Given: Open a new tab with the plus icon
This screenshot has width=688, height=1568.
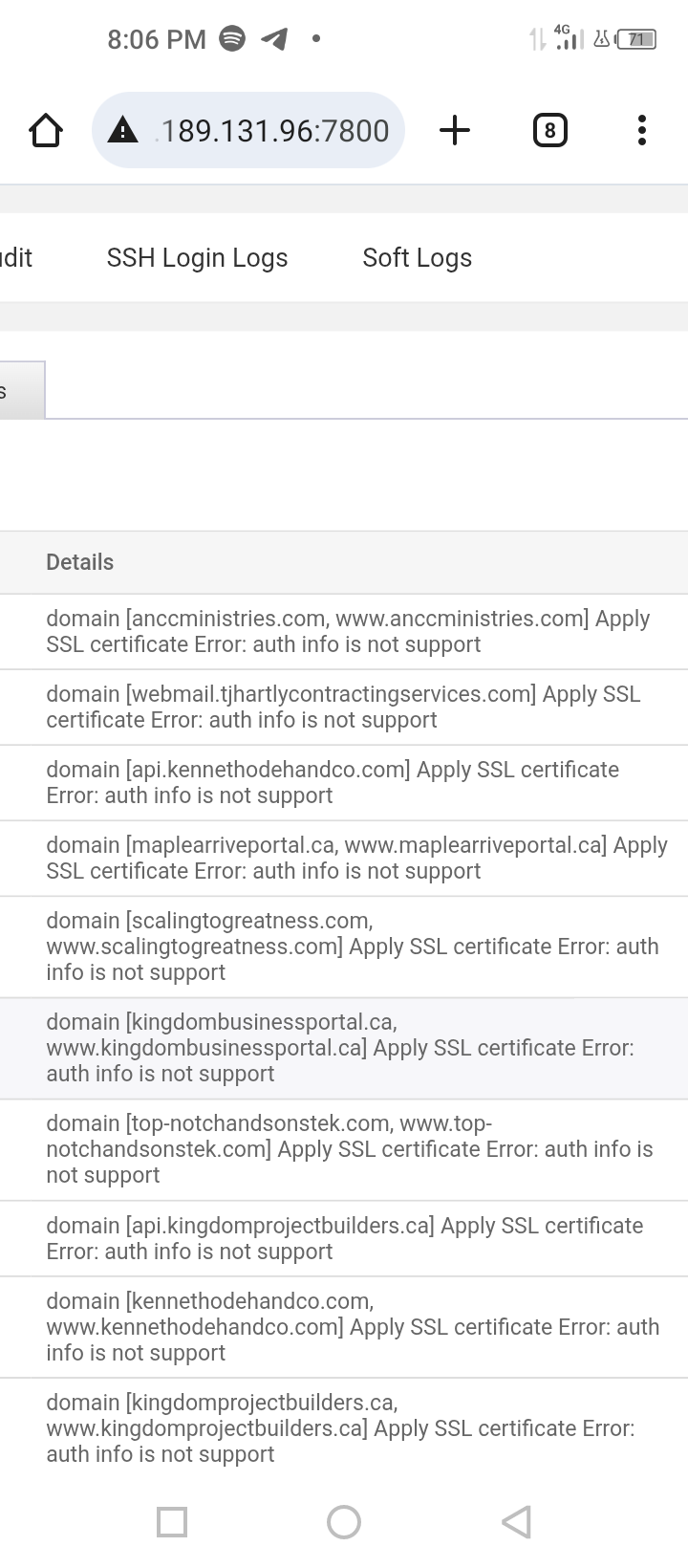Looking at the screenshot, I should [x=454, y=130].
